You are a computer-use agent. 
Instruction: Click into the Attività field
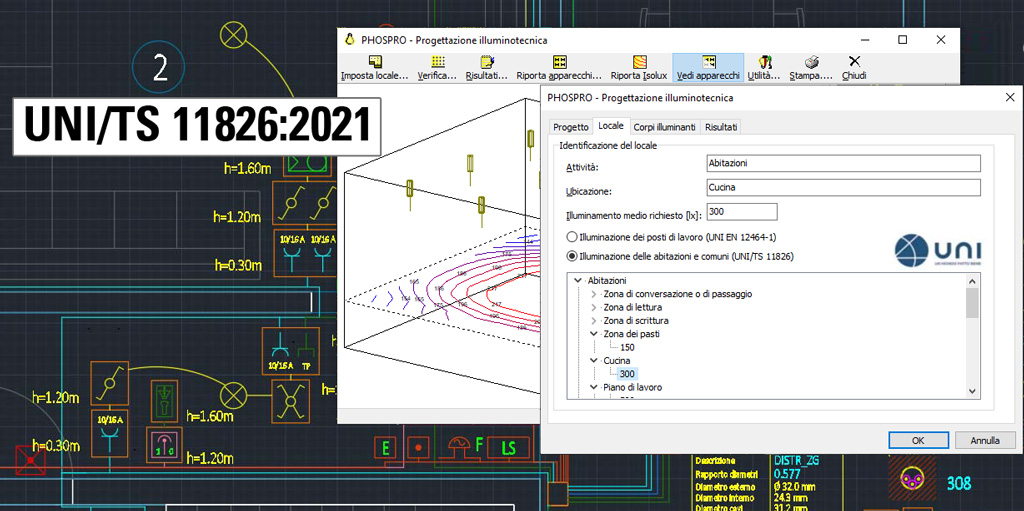click(x=844, y=163)
